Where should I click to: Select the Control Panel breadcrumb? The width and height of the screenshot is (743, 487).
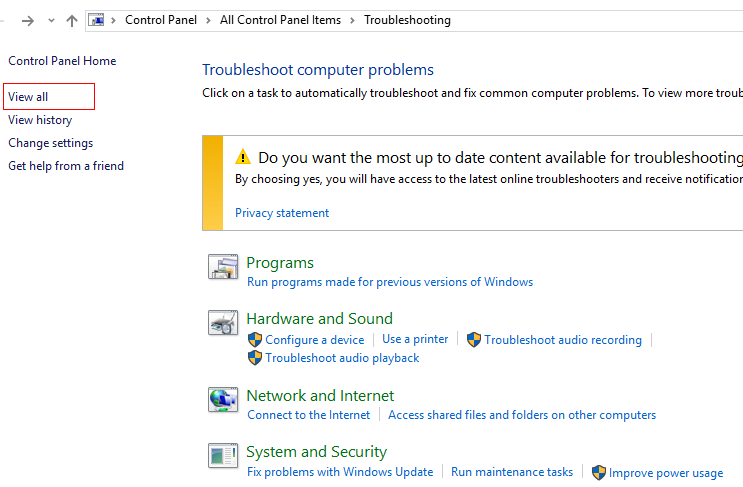[161, 20]
